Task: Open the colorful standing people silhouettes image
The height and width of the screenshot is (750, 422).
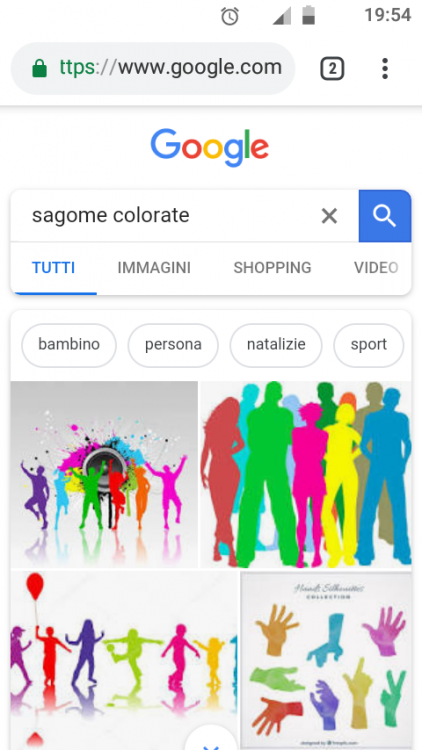Action: click(x=306, y=474)
